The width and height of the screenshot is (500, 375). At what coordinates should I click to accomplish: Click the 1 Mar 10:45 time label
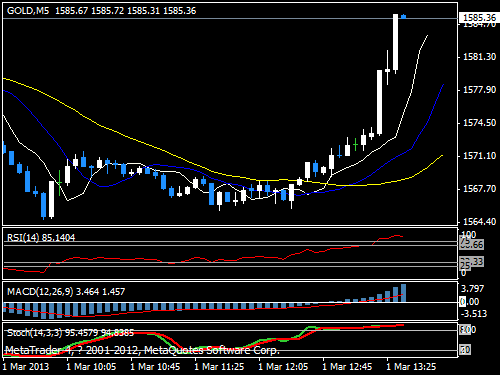pyautogui.click(x=155, y=367)
